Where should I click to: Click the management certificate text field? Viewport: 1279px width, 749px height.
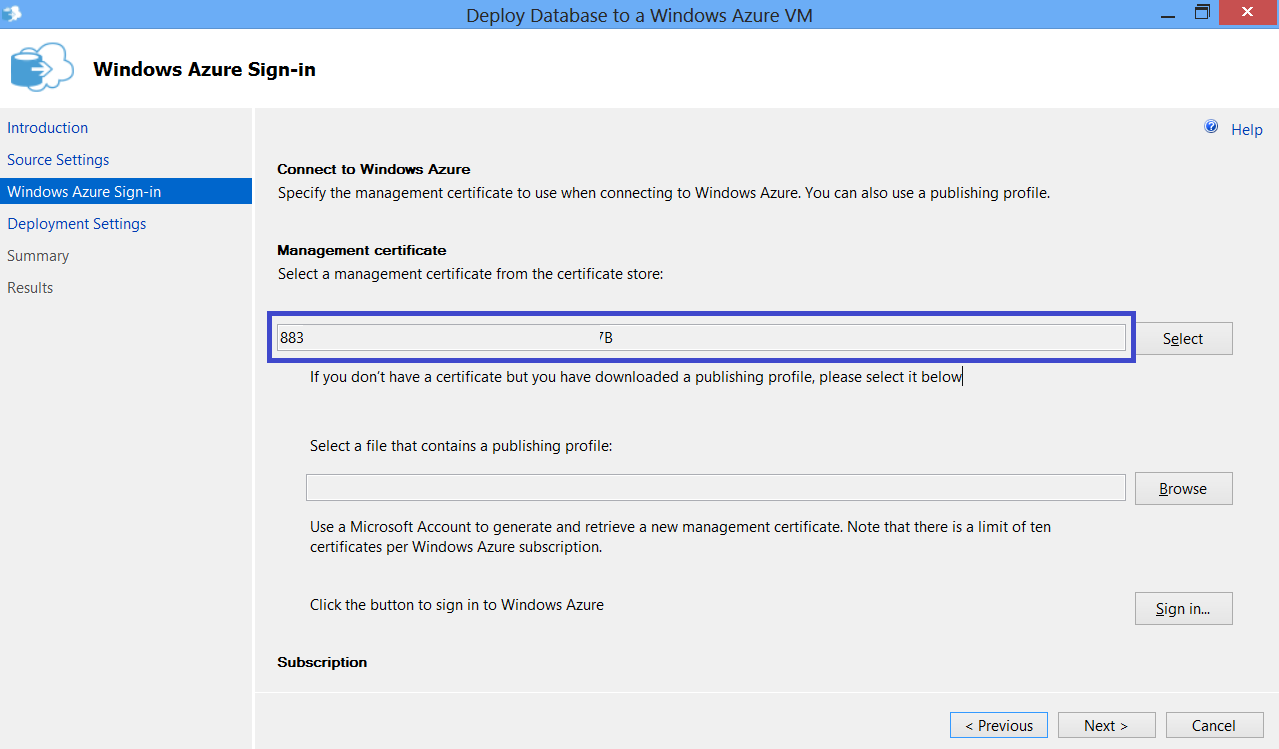click(700, 338)
